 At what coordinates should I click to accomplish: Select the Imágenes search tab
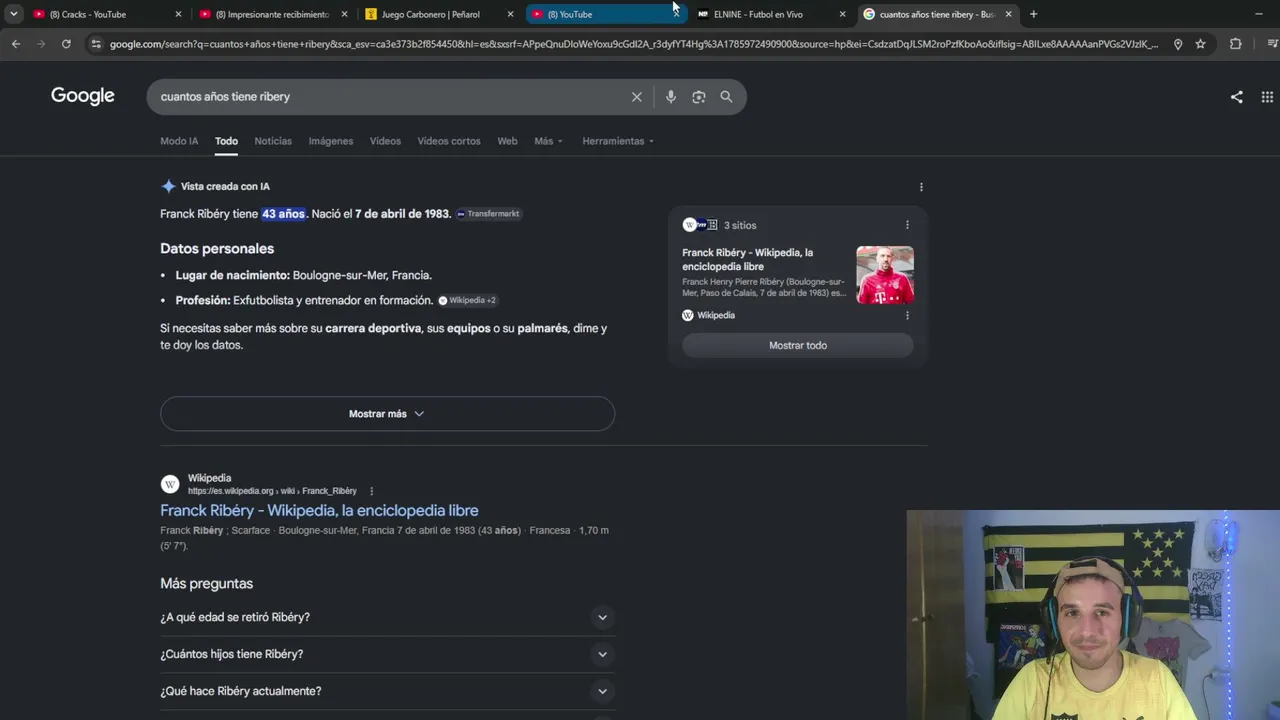(x=330, y=141)
